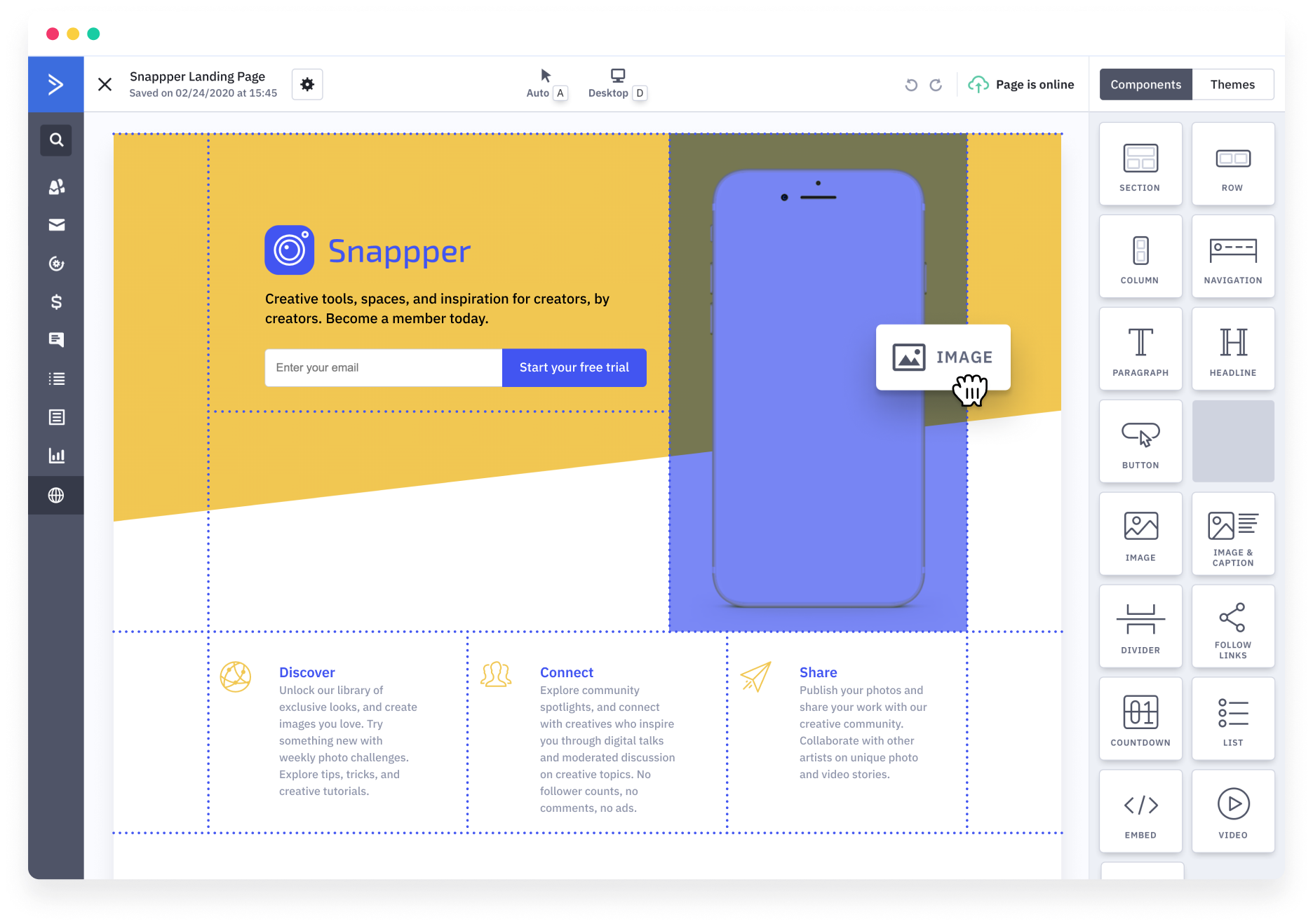The width and height of the screenshot is (1313, 924).
Task: Click the Page is online upload status
Action: pos(1022,84)
